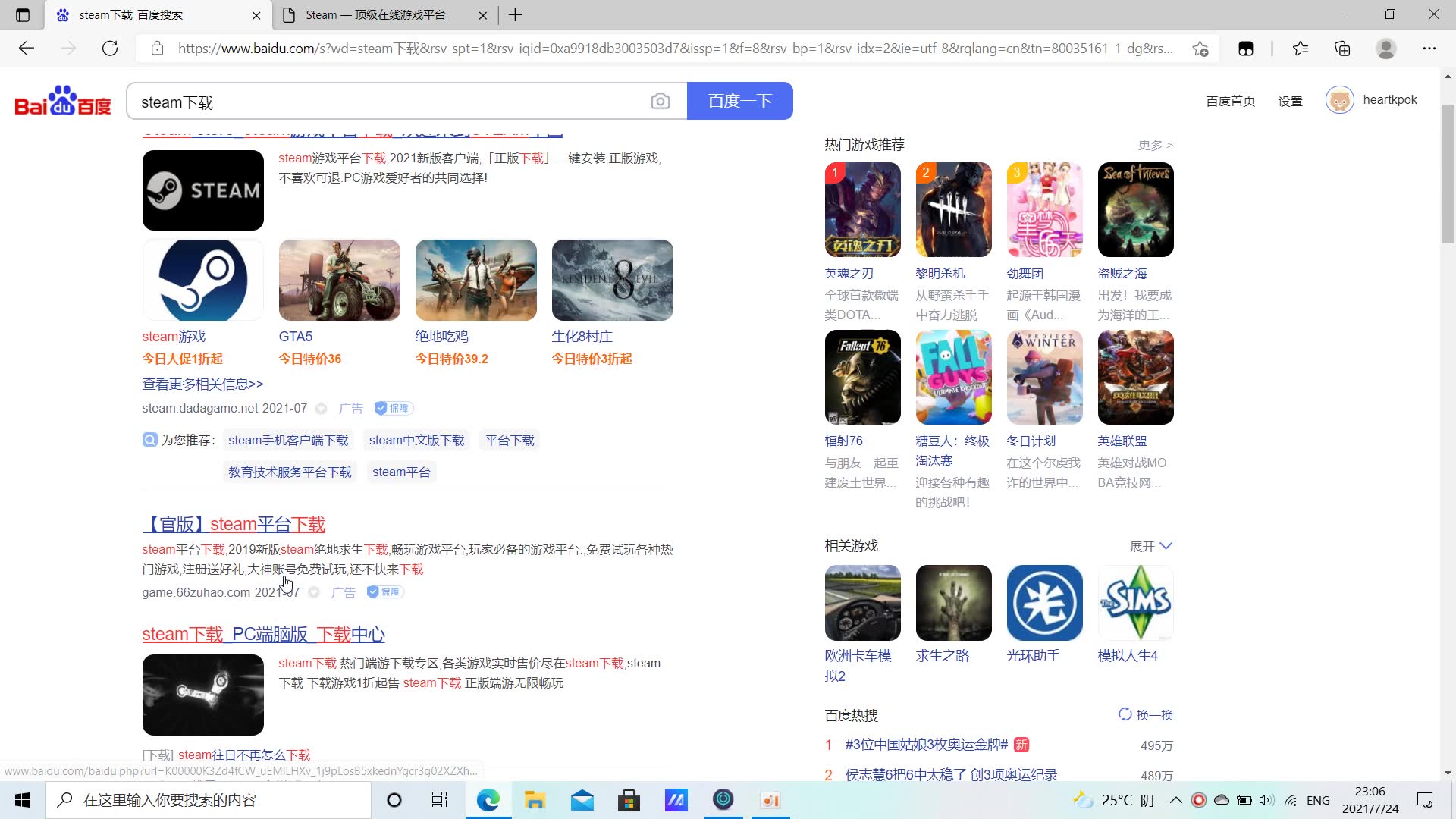The width and height of the screenshot is (1456, 819).
Task: Open the GTA5 game thumbnail
Action: pos(339,280)
